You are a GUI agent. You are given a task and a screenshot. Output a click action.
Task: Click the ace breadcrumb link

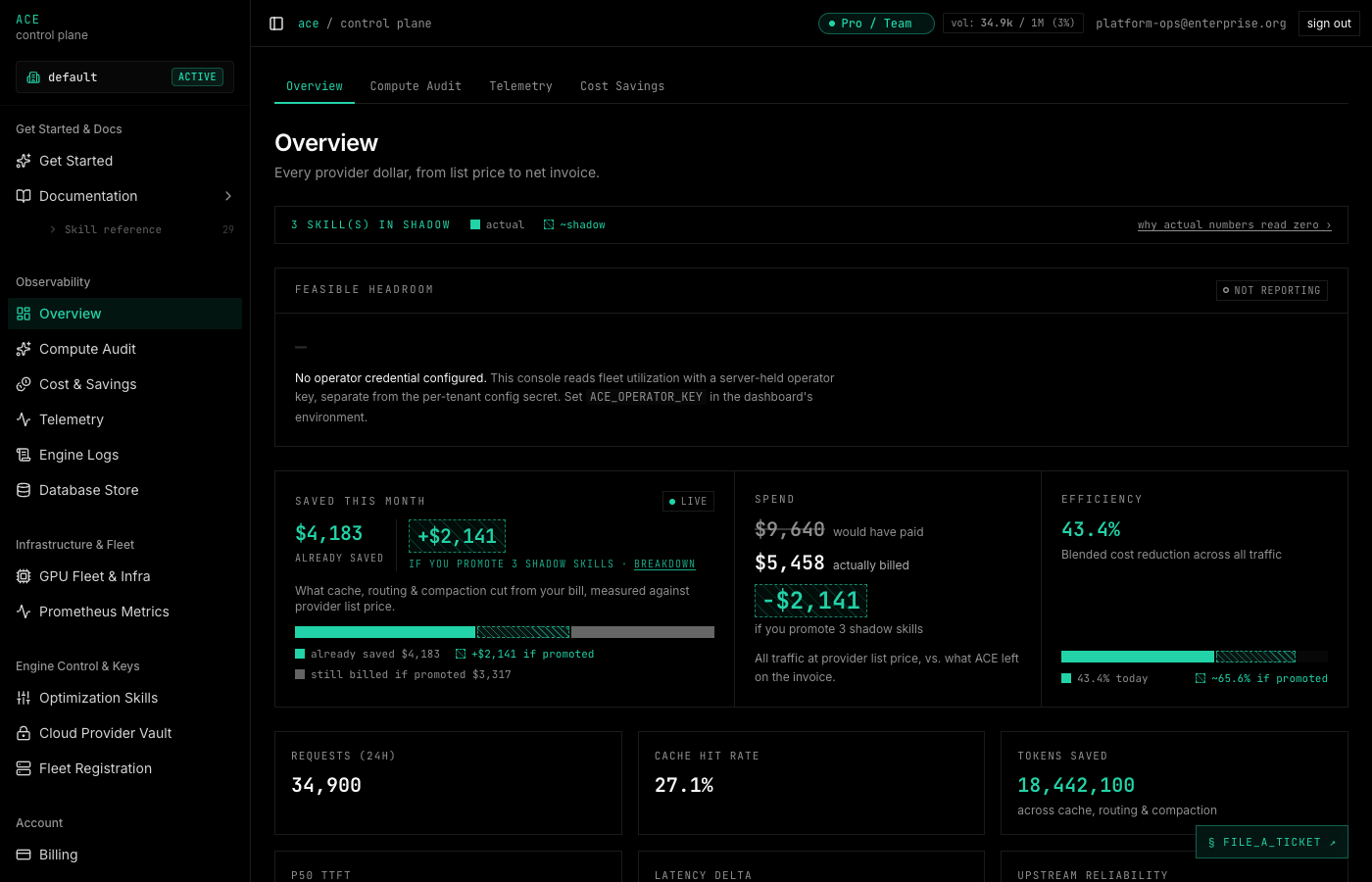(309, 24)
